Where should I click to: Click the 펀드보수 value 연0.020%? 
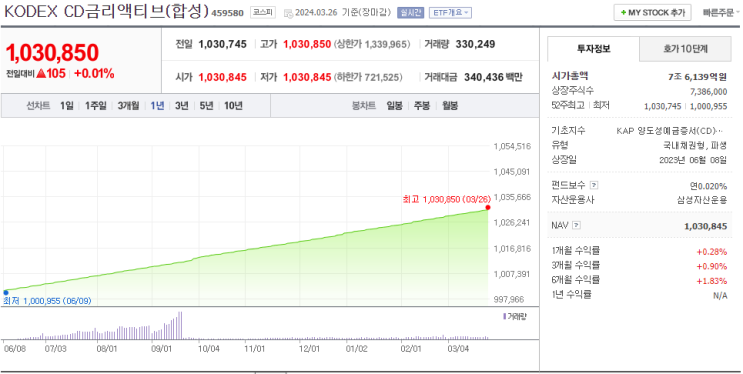708,186
